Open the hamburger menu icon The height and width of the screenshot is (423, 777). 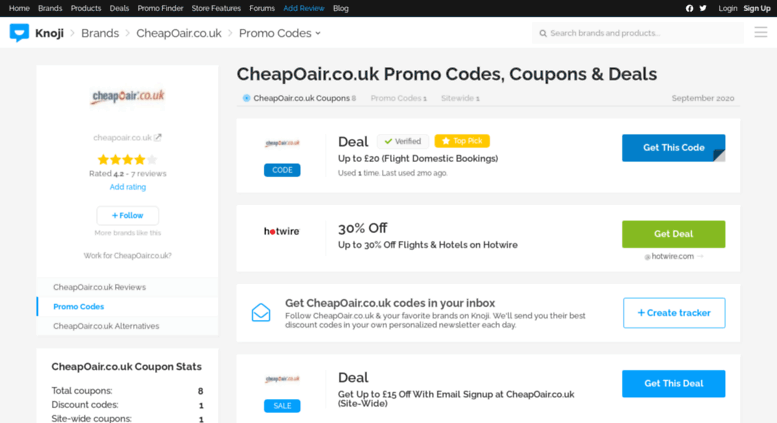761,33
